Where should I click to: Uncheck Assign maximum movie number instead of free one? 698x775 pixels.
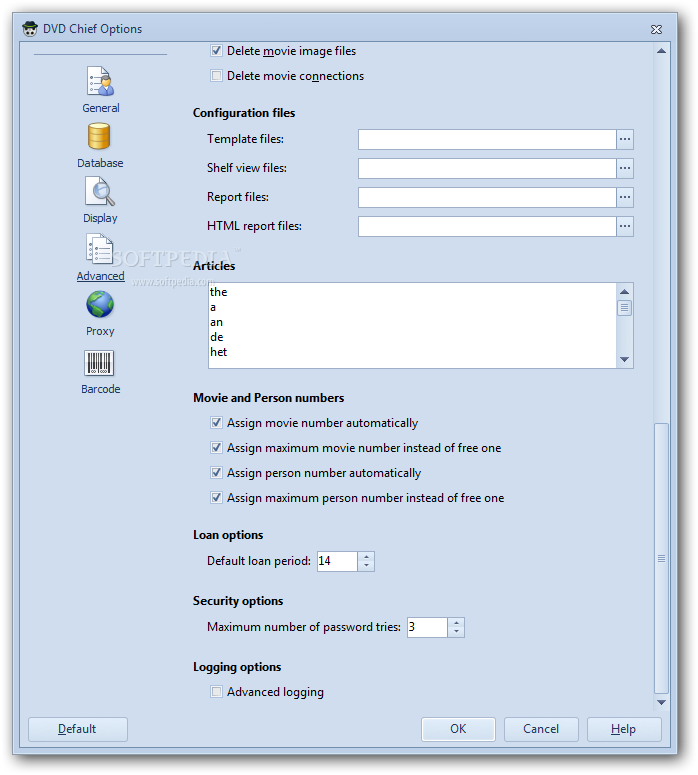click(x=216, y=448)
